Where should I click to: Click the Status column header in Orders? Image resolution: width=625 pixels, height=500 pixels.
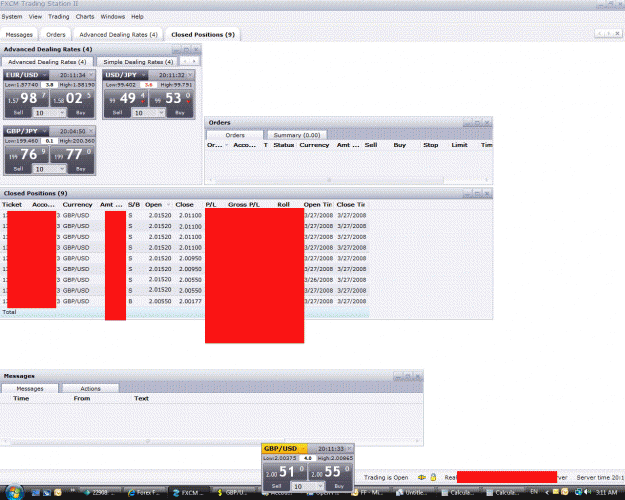coord(284,145)
